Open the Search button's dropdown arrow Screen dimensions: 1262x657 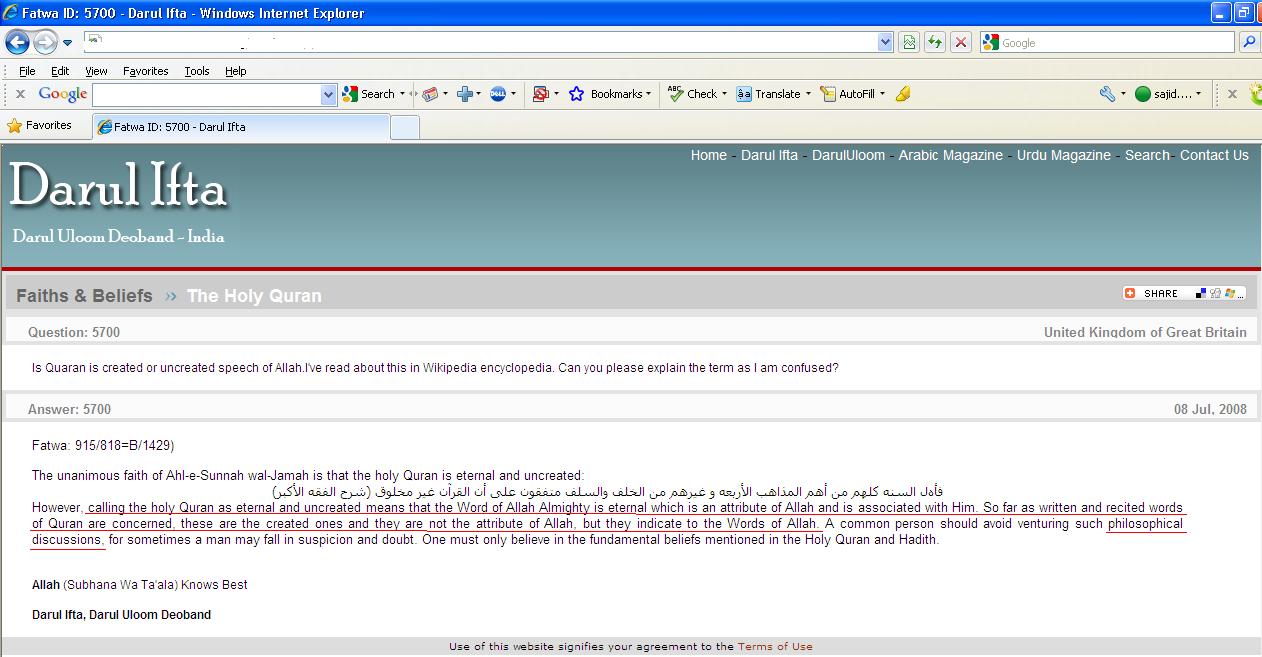403,94
